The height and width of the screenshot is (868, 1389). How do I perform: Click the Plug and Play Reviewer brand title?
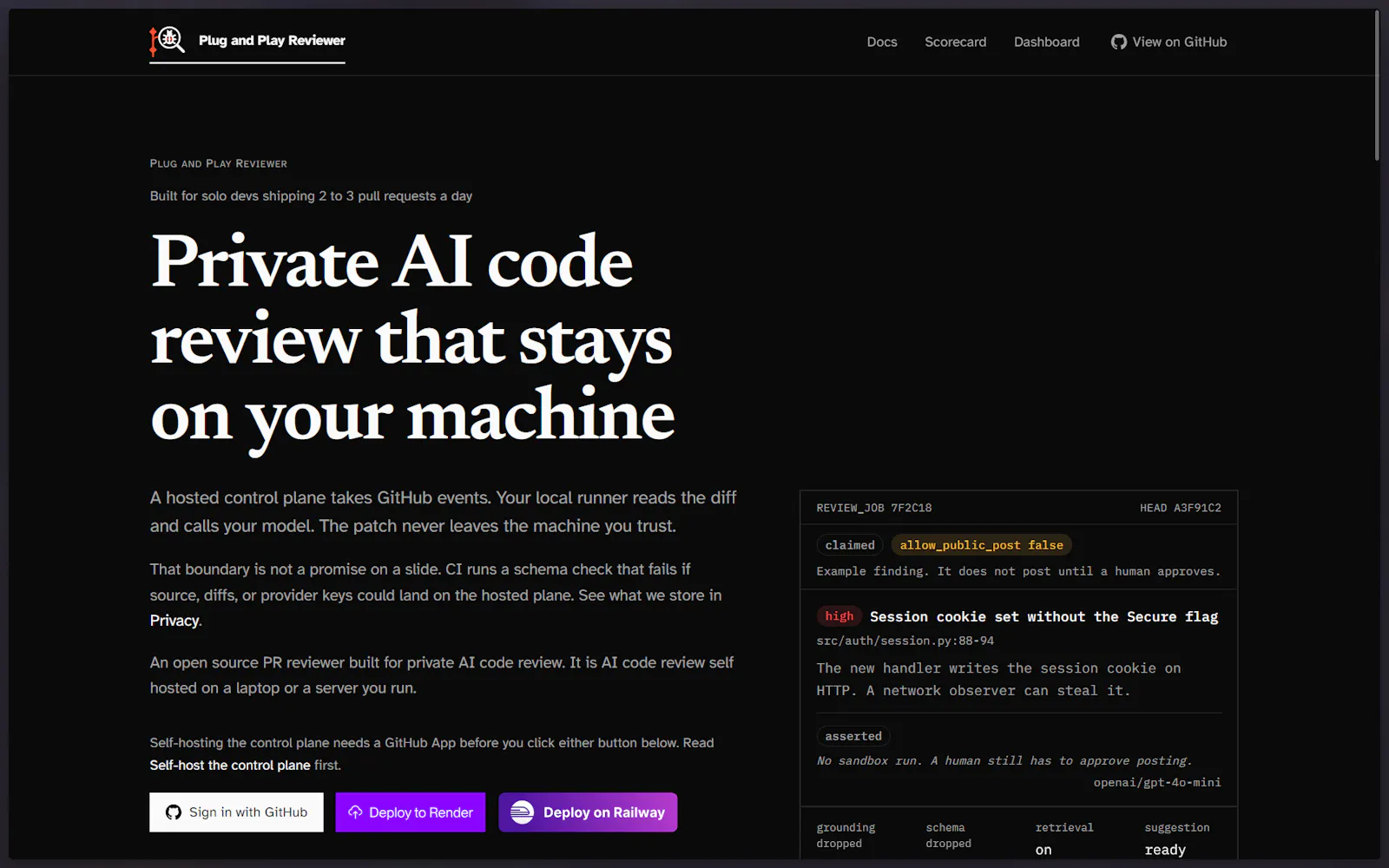coord(272,41)
